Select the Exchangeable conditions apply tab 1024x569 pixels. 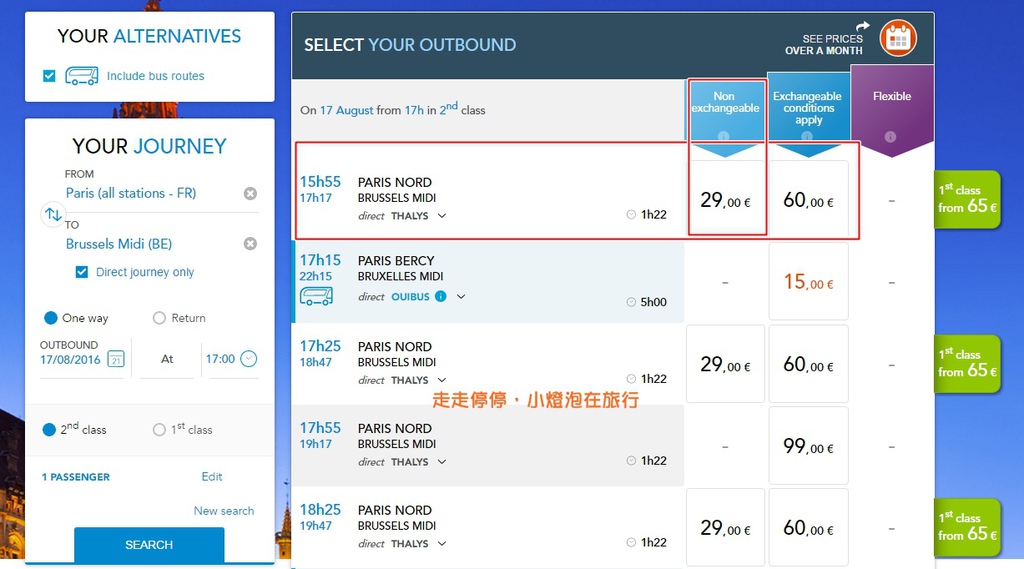tap(808, 108)
